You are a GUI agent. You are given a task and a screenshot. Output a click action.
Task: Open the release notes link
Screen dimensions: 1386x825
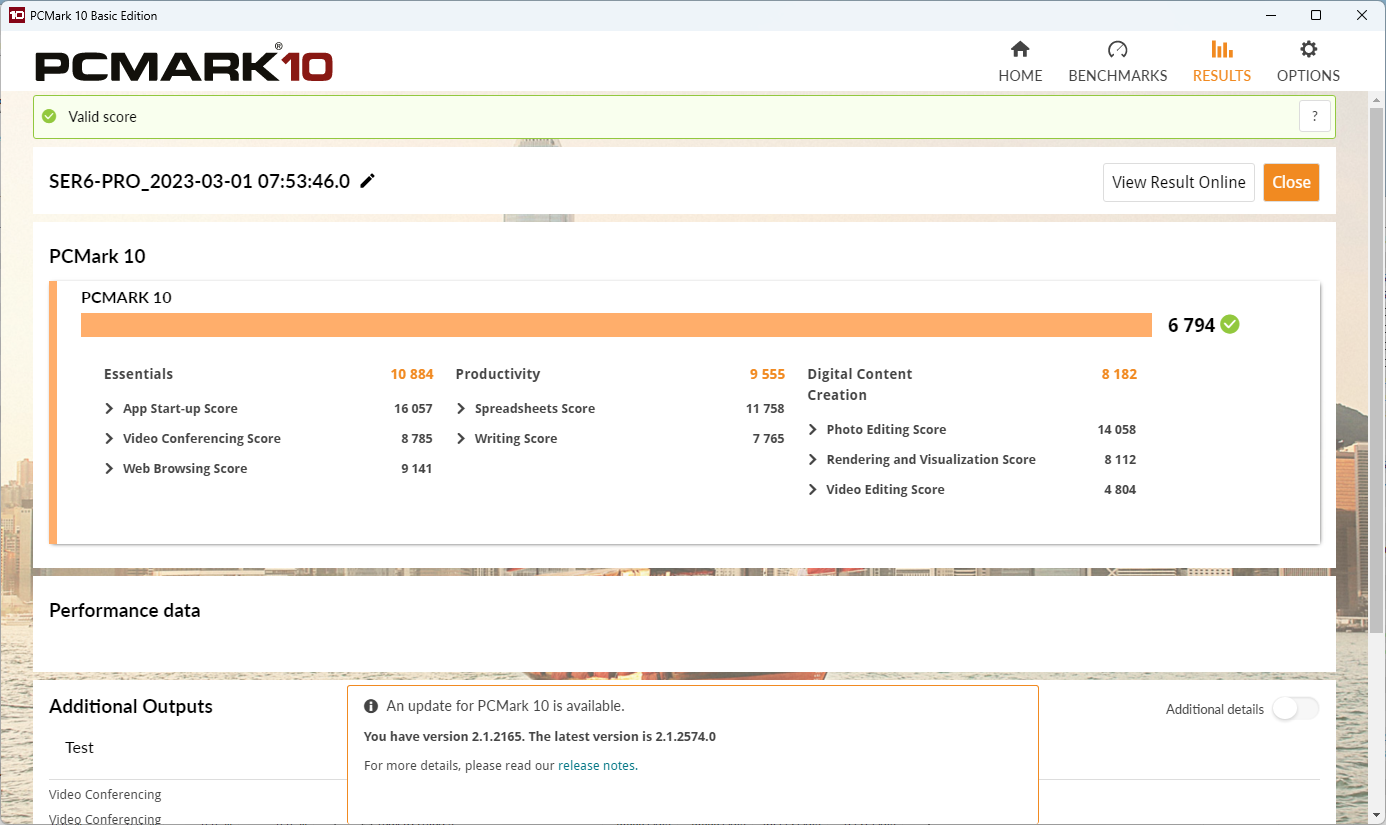pos(596,766)
